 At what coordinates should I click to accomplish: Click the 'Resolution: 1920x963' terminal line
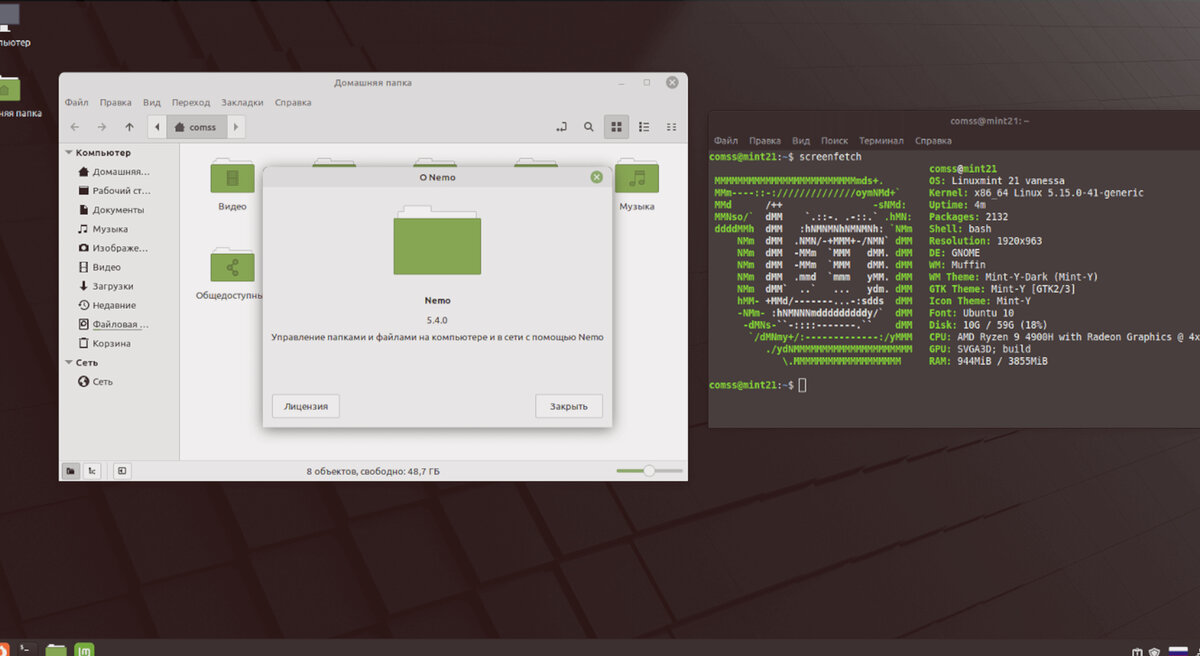point(986,241)
